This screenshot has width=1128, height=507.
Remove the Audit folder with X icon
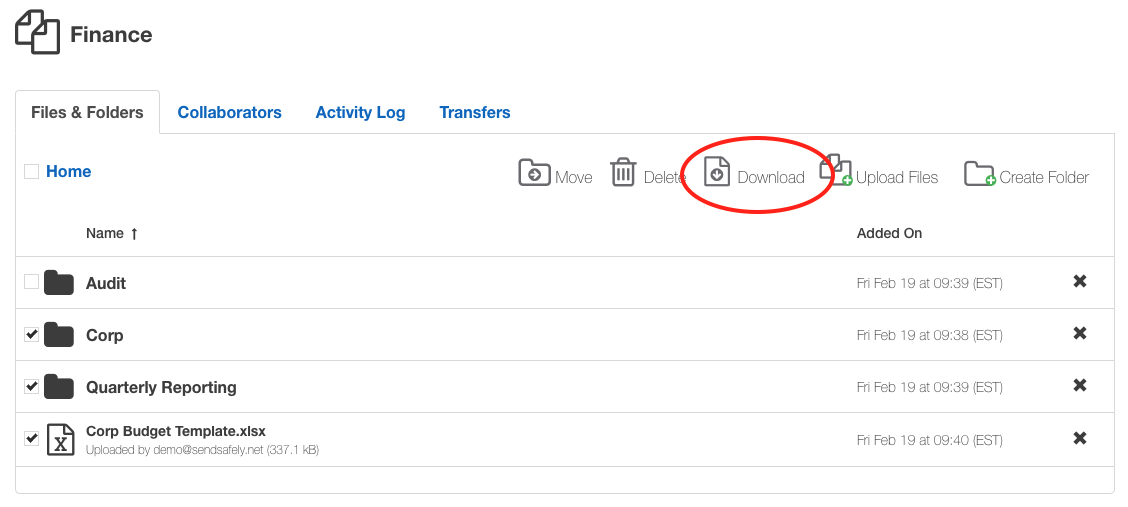pos(1080,282)
